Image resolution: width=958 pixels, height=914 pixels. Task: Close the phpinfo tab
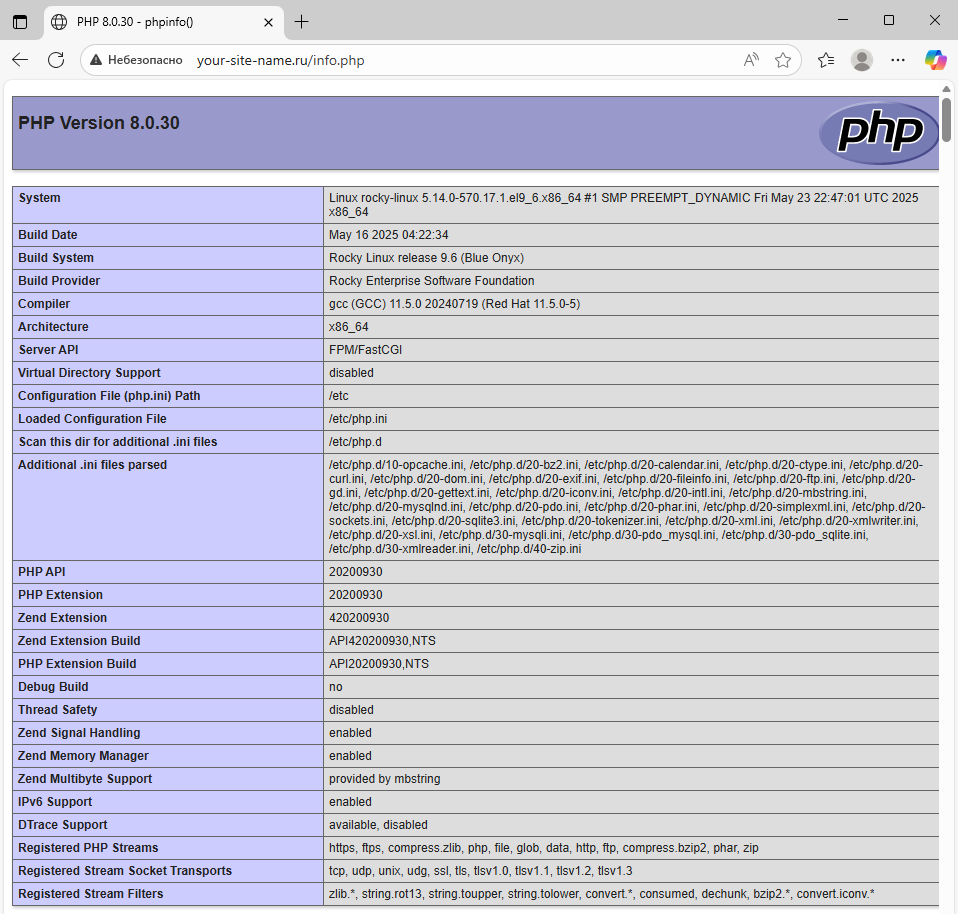[x=268, y=21]
